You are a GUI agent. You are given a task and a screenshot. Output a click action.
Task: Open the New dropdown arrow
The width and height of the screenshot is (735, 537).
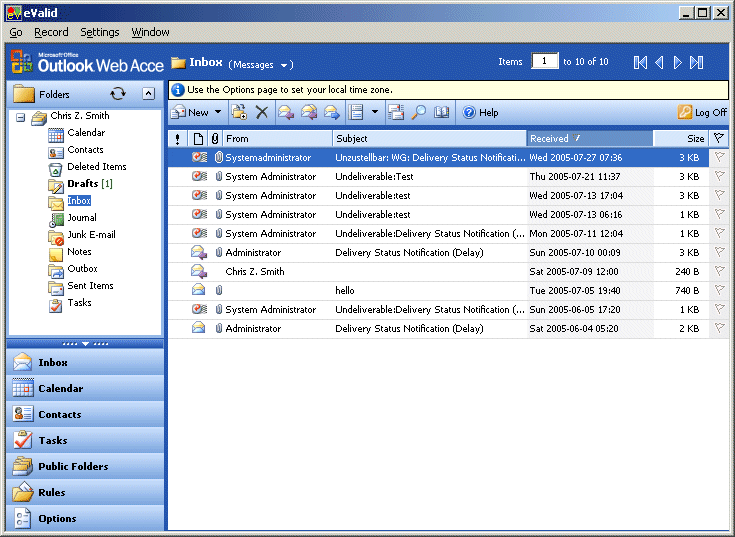[218, 112]
